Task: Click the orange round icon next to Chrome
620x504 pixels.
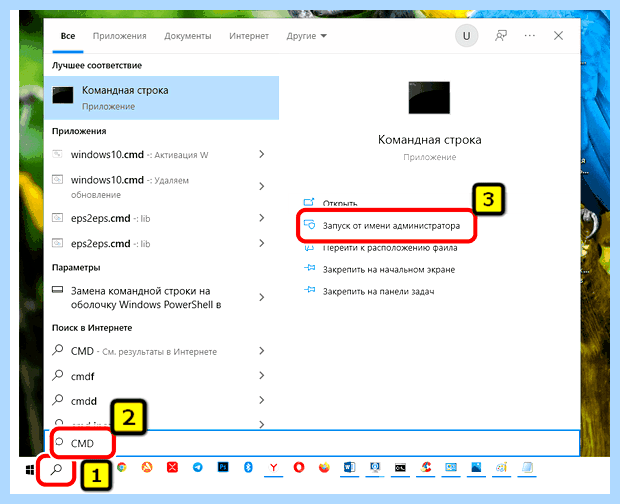Action: tap(147, 468)
